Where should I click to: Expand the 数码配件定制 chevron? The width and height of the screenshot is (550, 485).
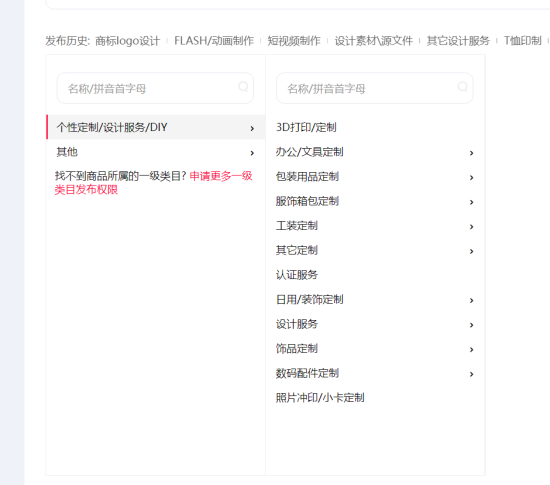tap(472, 374)
